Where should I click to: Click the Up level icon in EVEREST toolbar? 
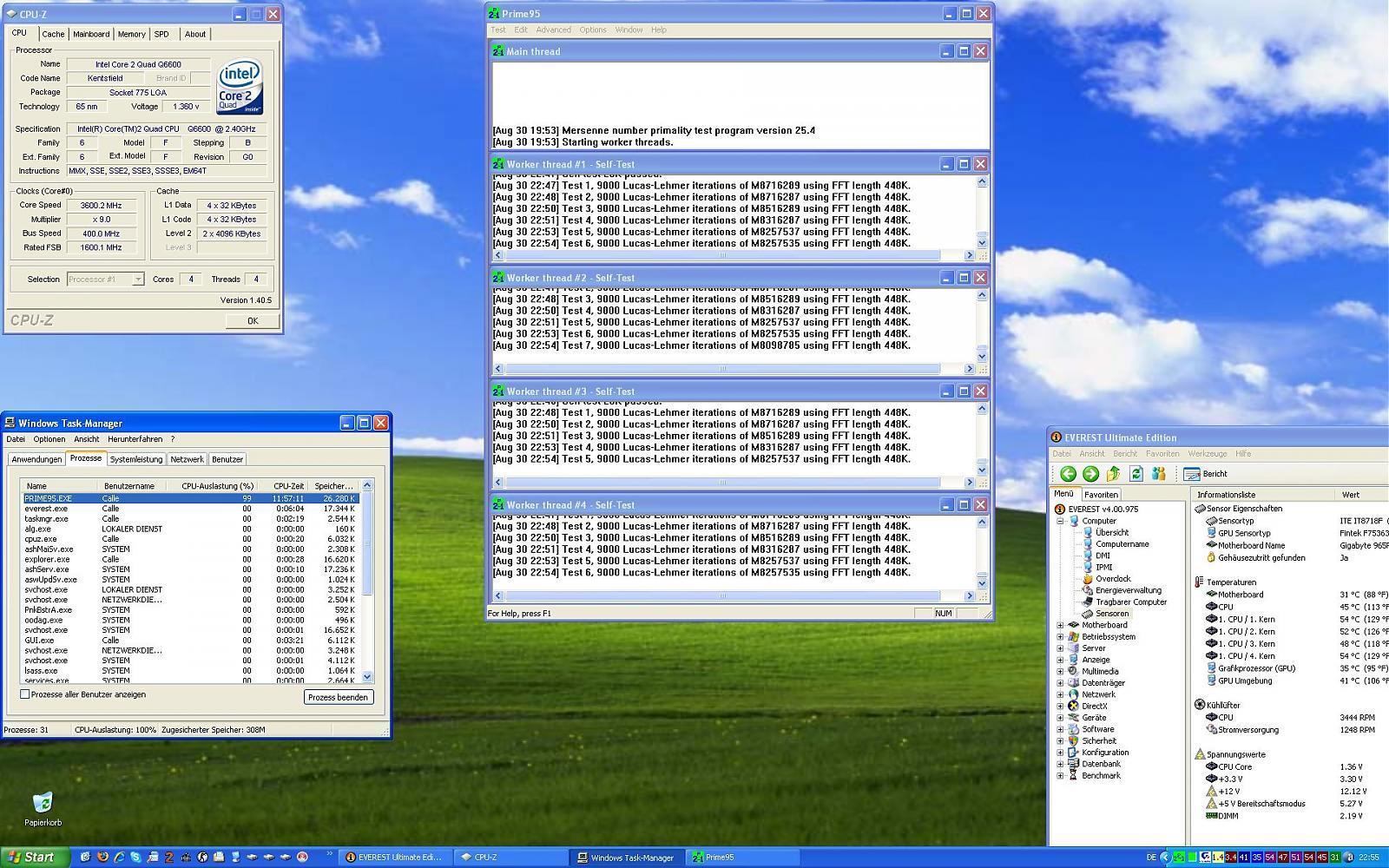(1113, 474)
